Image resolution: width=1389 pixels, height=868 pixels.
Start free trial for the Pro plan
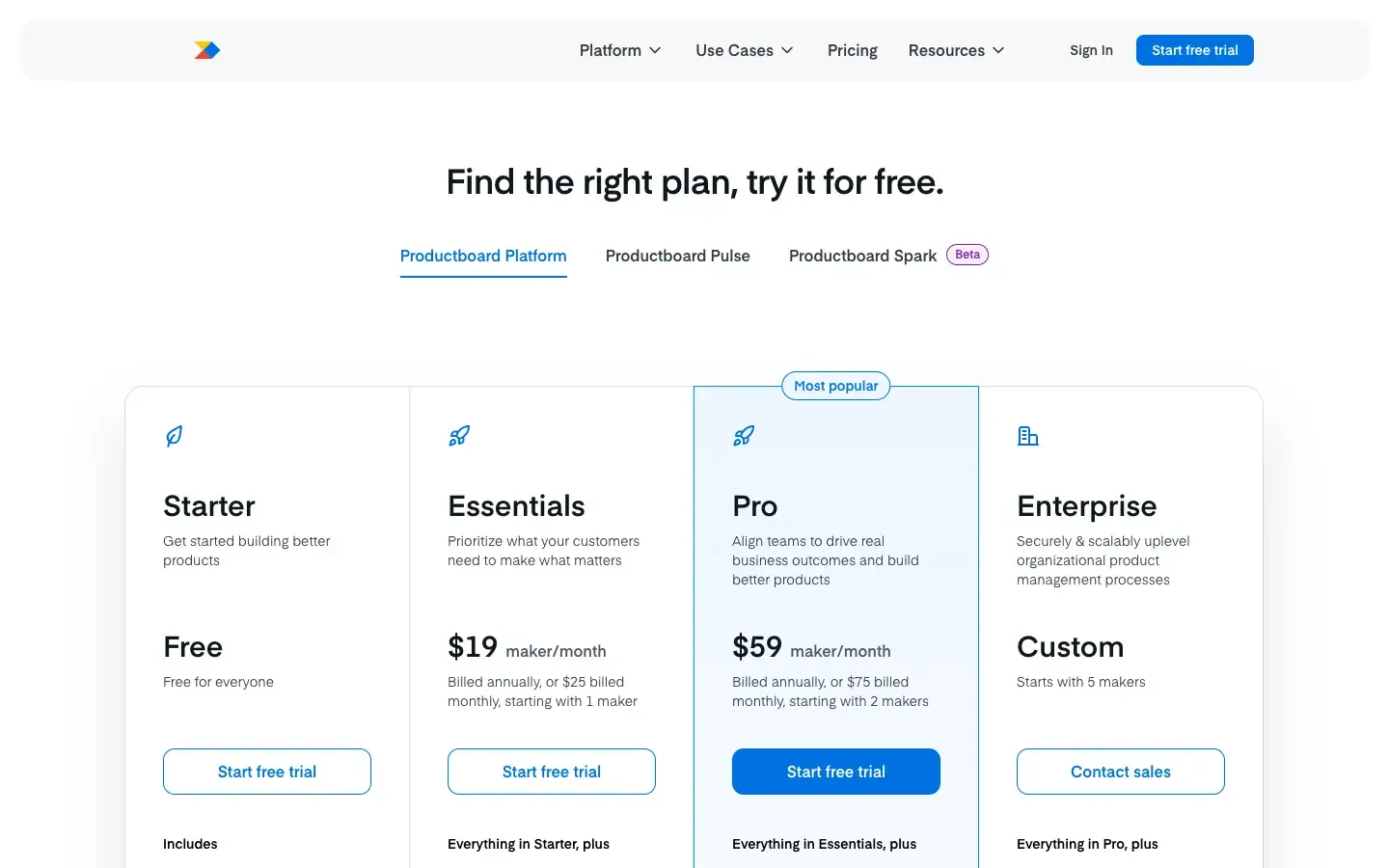835,772
